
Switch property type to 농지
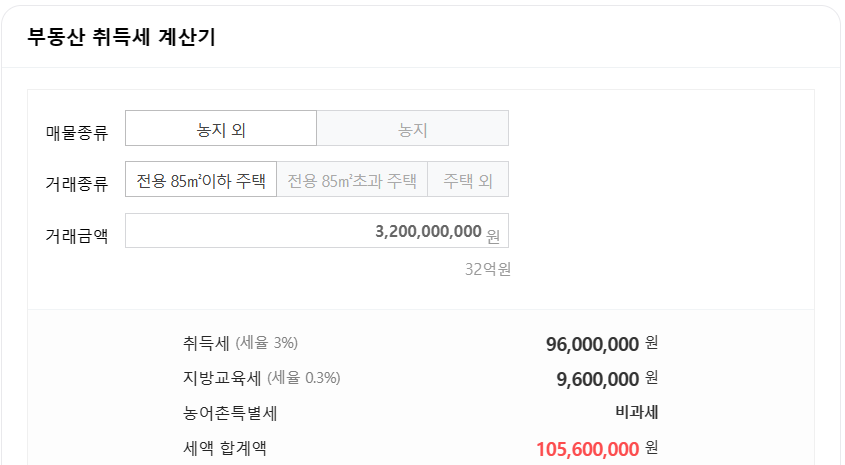412,128
